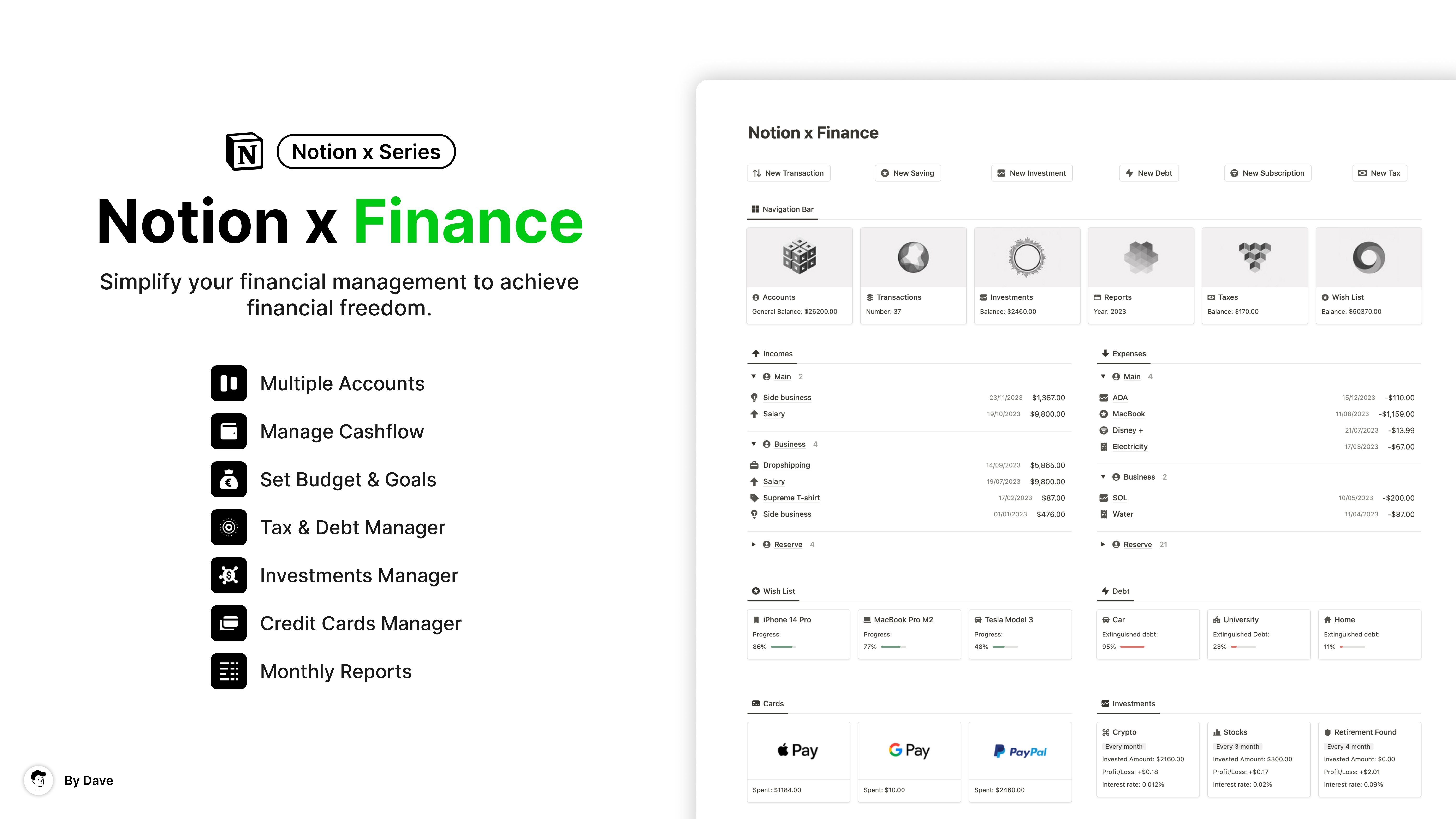The width and height of the screenshot is (1456, 819).
Task: Click the Investments Manager icon
Action: point(229,576)
